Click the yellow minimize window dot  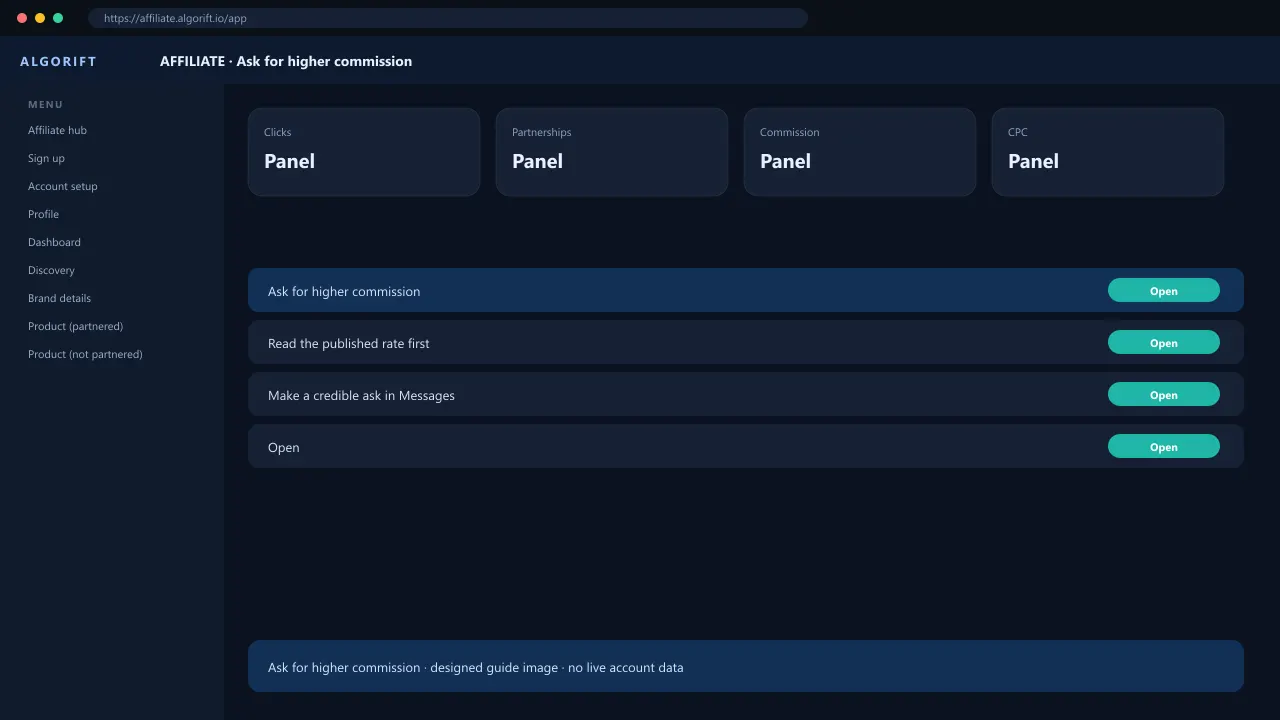point(40,18)
